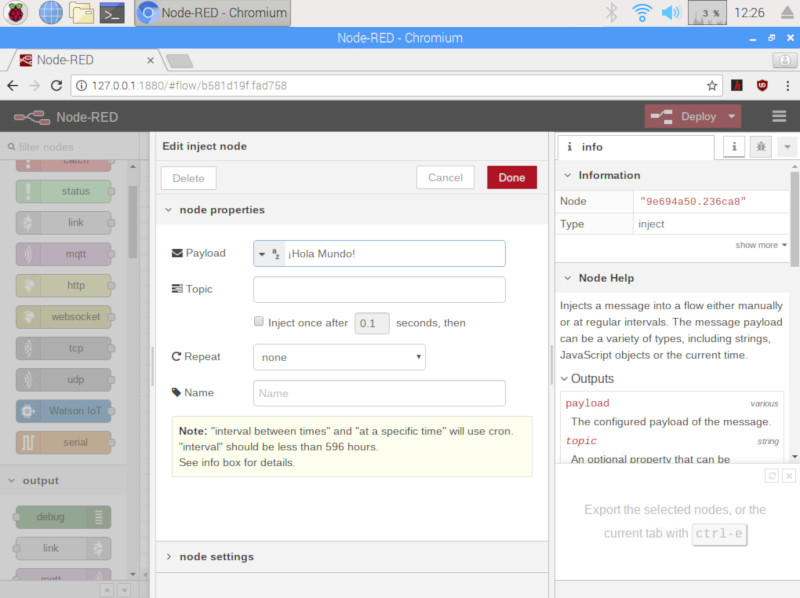Refresh the tips box
Viewport: 800px width, 598px height.
772,476
